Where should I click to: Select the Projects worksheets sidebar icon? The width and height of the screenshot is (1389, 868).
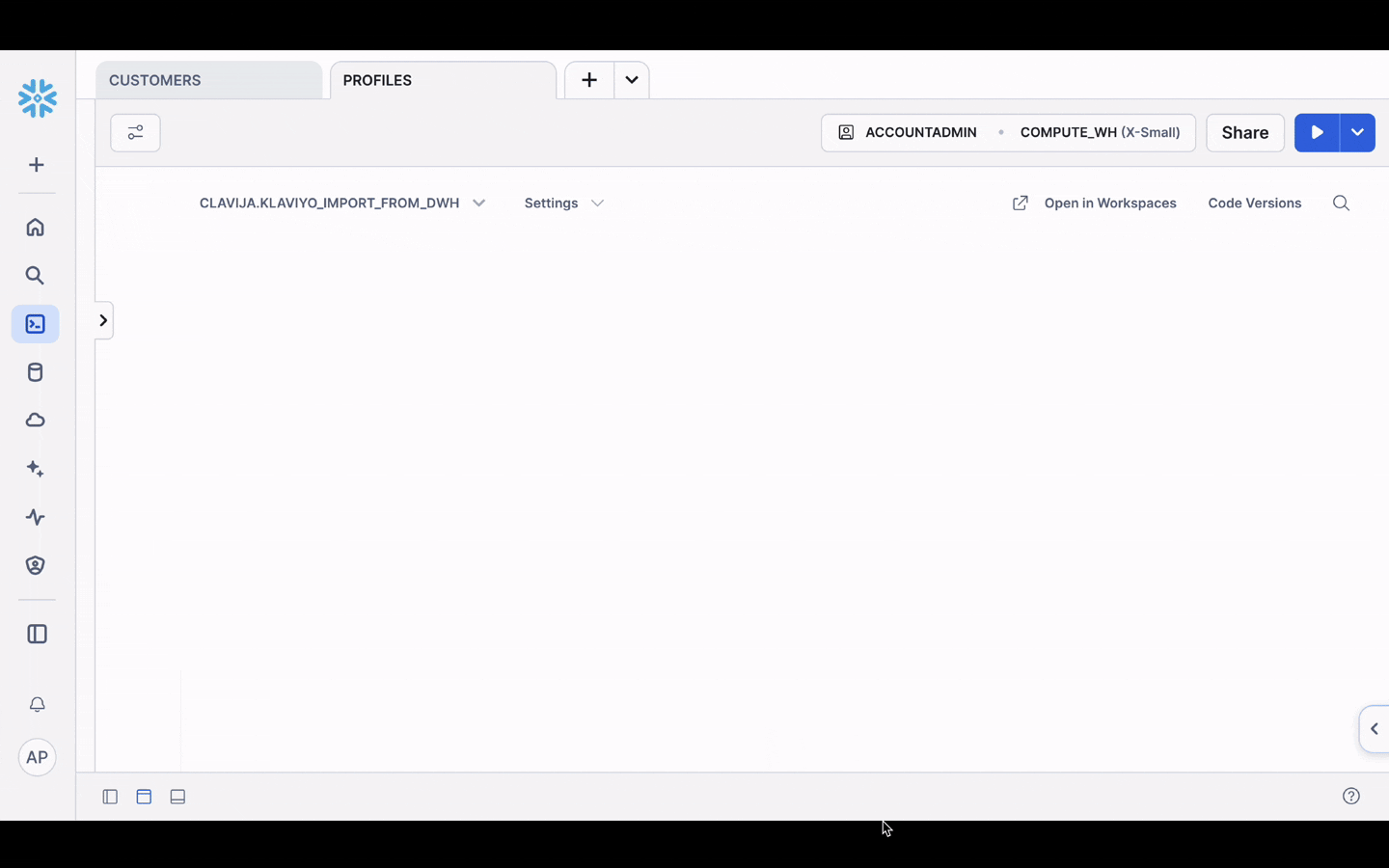(x=35, y=324)
